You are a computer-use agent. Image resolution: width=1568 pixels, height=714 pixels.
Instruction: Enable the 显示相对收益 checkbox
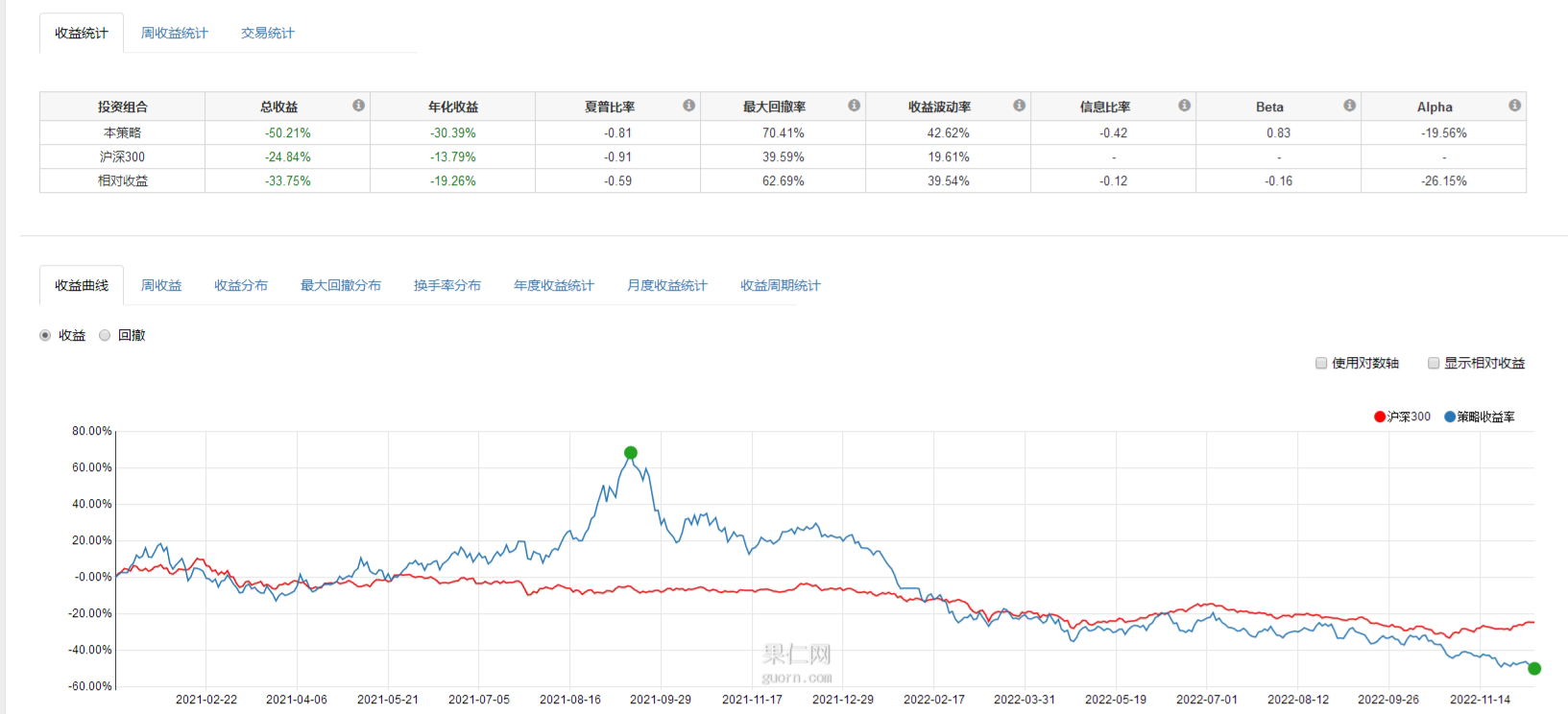click(x=1434, y=363)
